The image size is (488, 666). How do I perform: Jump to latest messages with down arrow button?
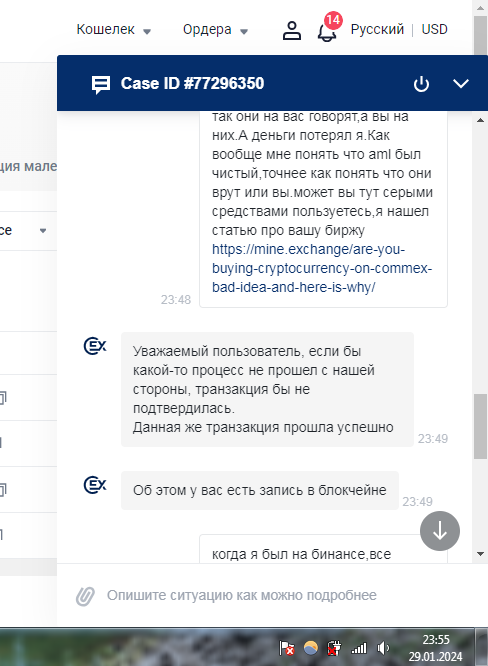(440, 531)
